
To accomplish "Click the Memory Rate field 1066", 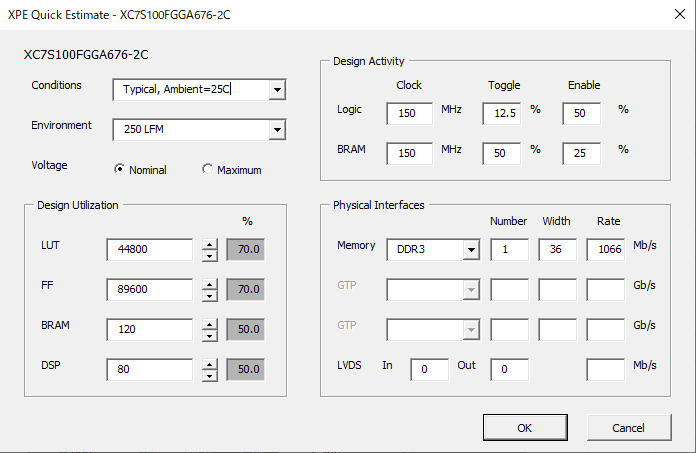I will (605, 249).
